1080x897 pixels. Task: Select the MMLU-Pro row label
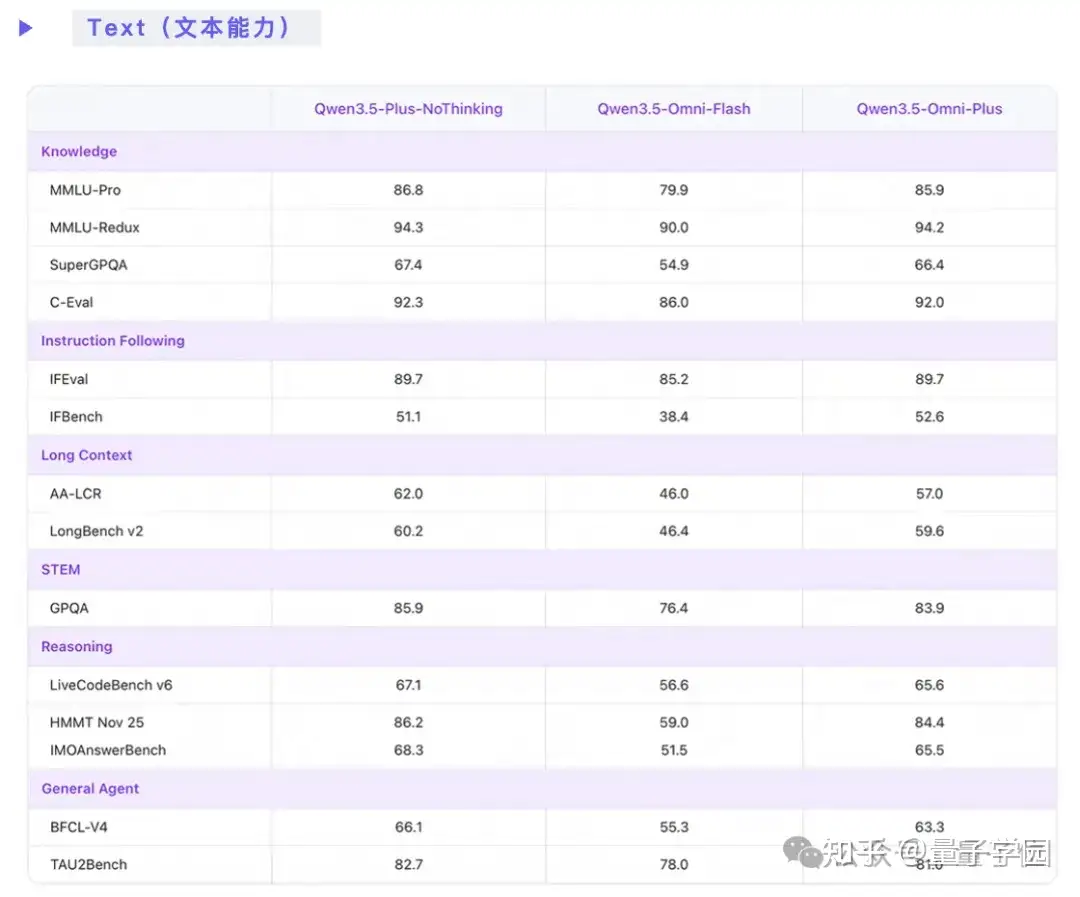click(85, 190)
